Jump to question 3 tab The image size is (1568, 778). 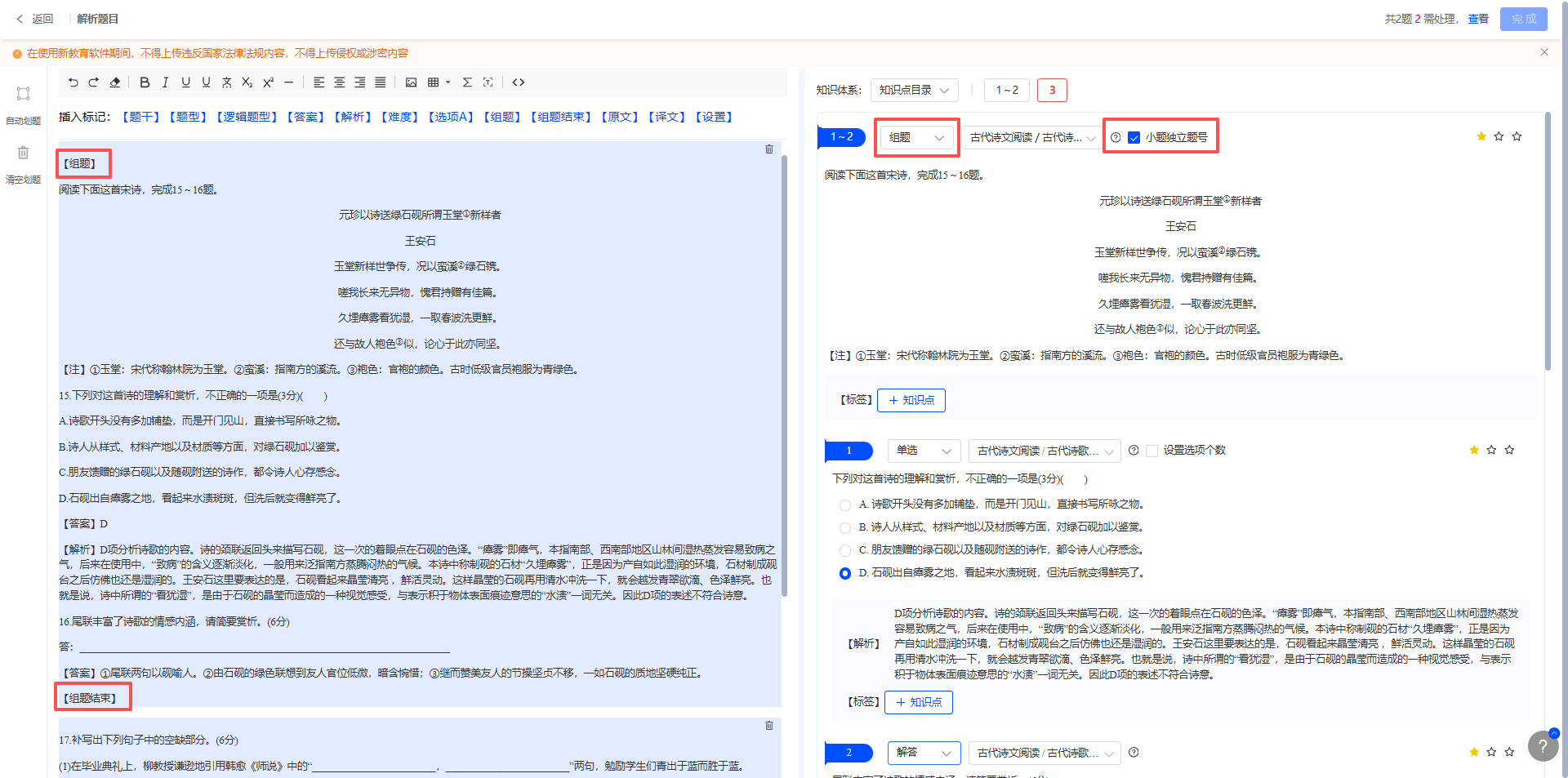(1052, 90)
